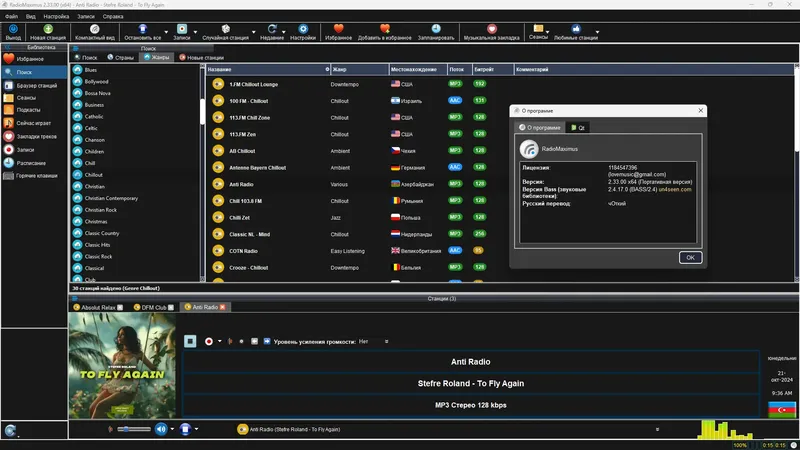Switch to the DFM Club station tab

tap(154, 307)
